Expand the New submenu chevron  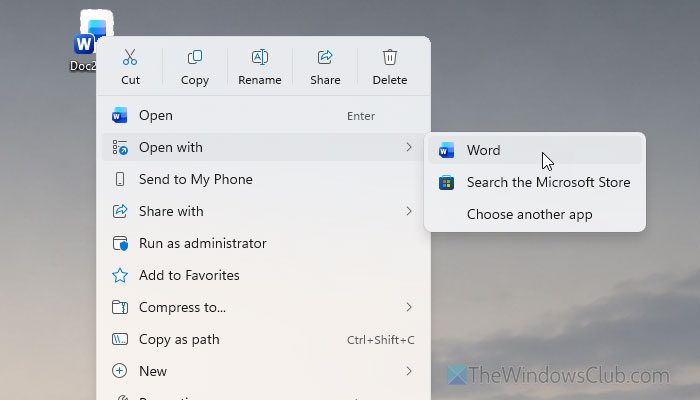408,371
